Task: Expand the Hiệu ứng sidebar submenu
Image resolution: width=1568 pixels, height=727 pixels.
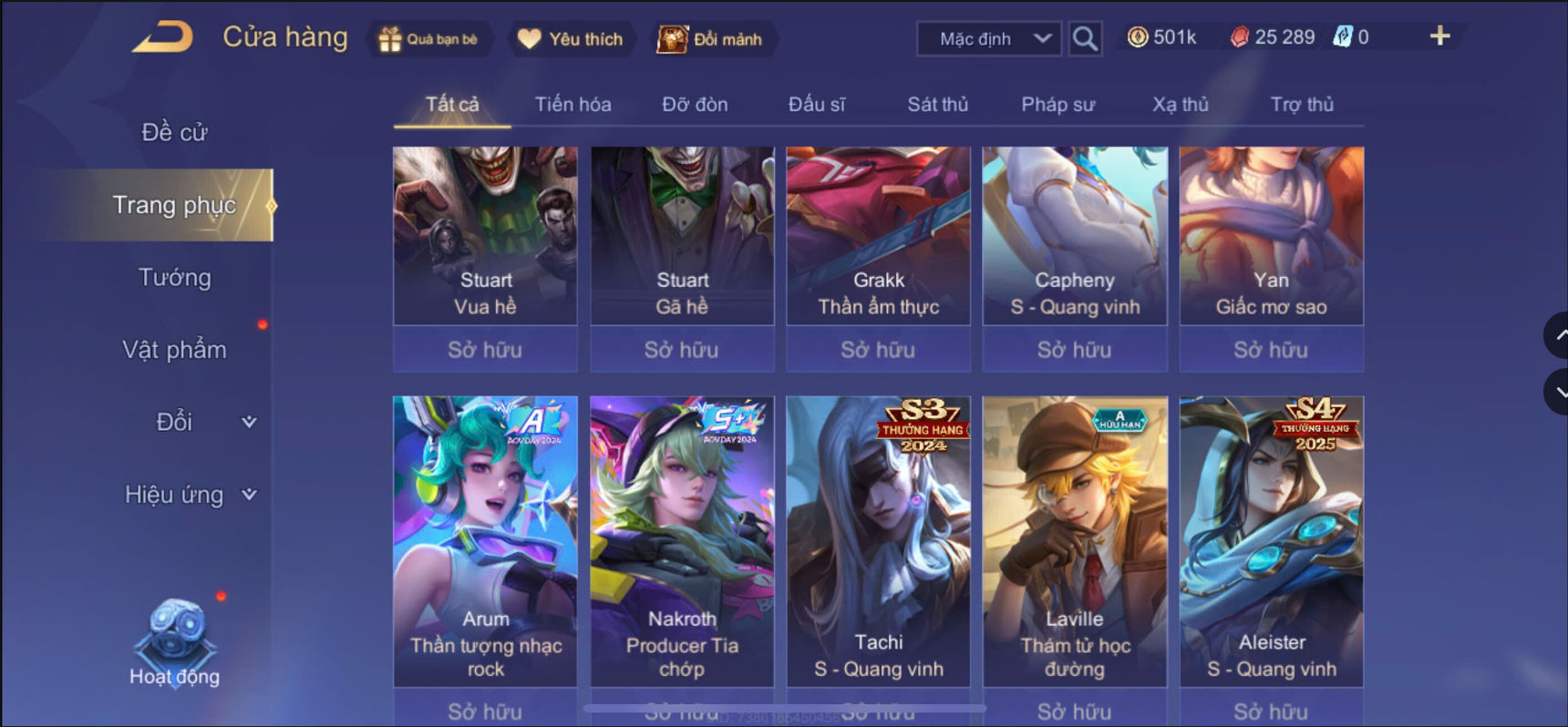Action: point(249,495)
